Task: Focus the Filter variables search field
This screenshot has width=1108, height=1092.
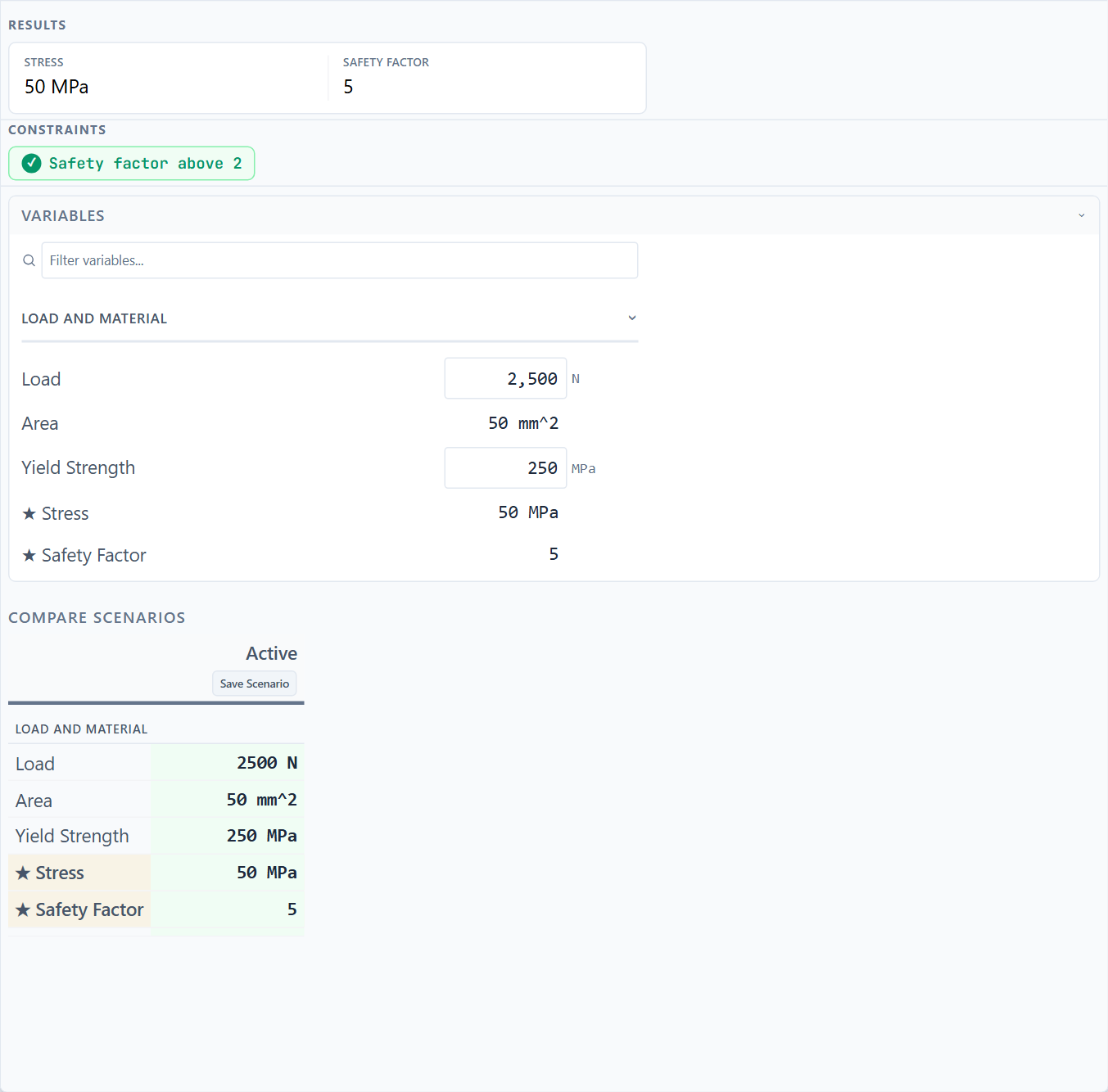Action: [x=339, y=260]
